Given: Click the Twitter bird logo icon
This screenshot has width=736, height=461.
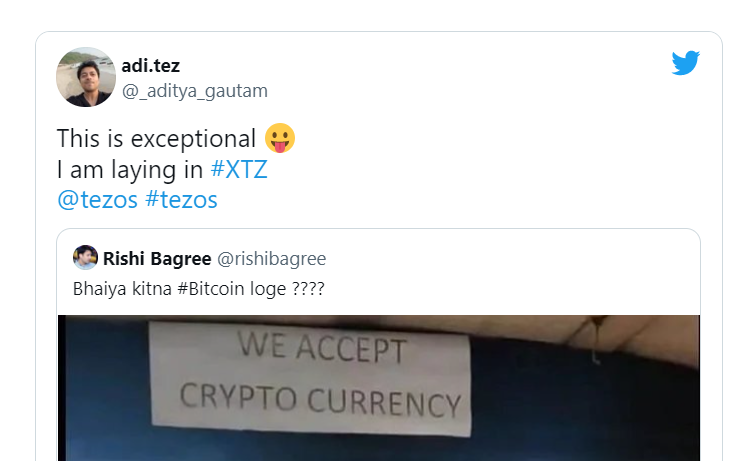Looking at the screenshot, I should pyautogui.click(x=685, y=63).
